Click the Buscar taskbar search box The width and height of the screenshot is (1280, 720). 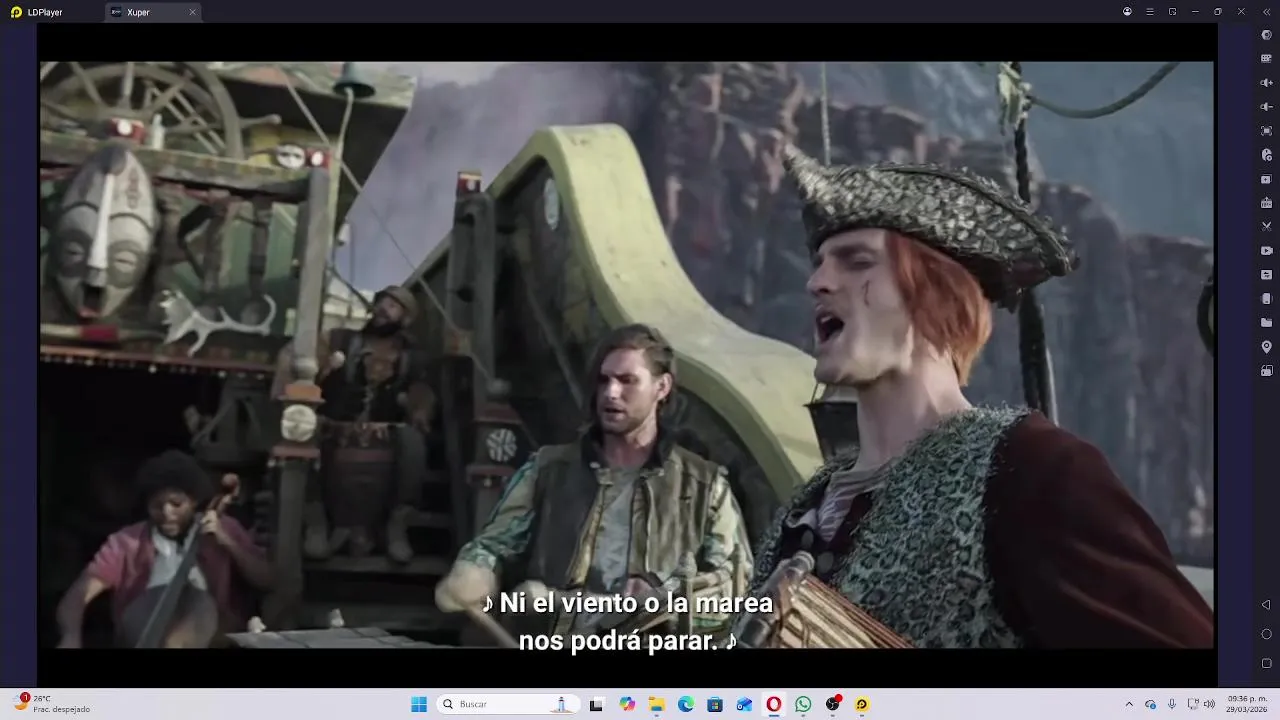click(510, 704)
